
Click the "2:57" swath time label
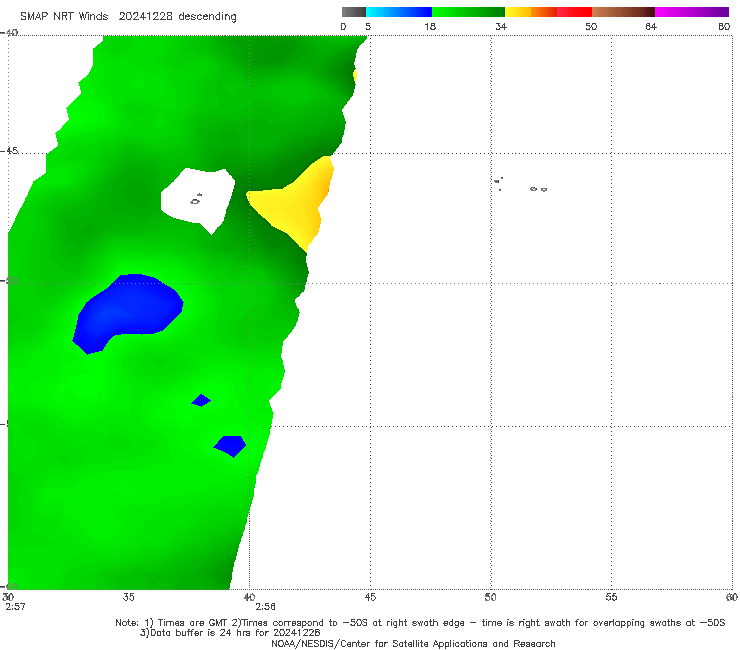[15, 607]
